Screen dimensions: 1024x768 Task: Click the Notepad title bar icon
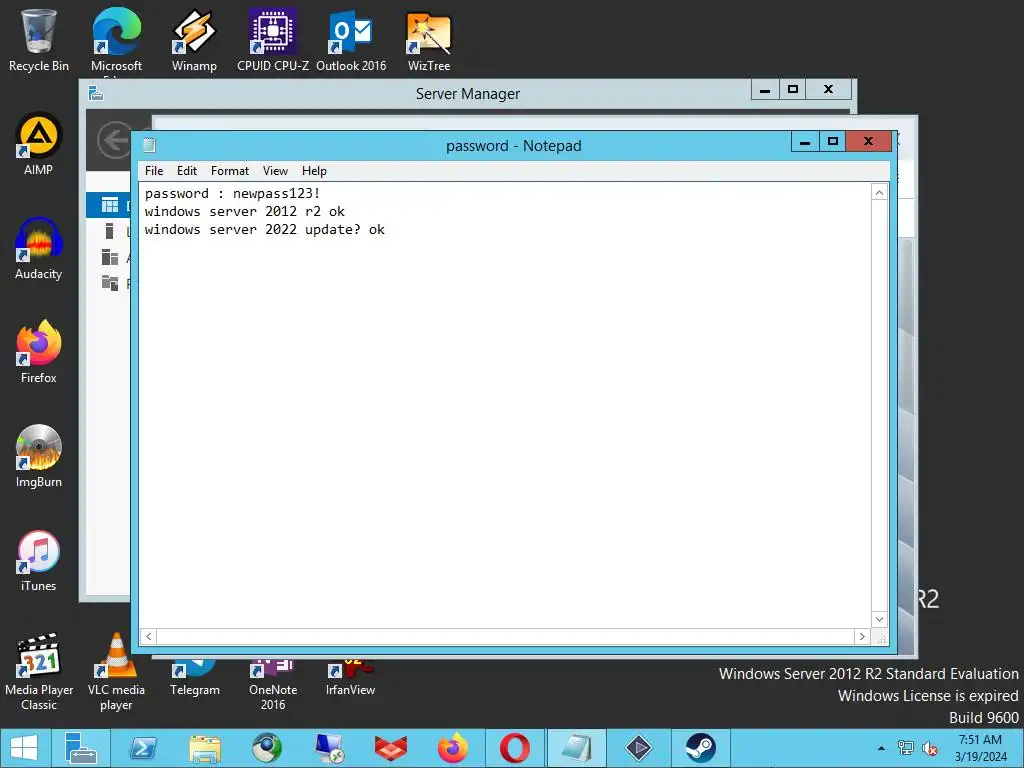pos(150,145)
